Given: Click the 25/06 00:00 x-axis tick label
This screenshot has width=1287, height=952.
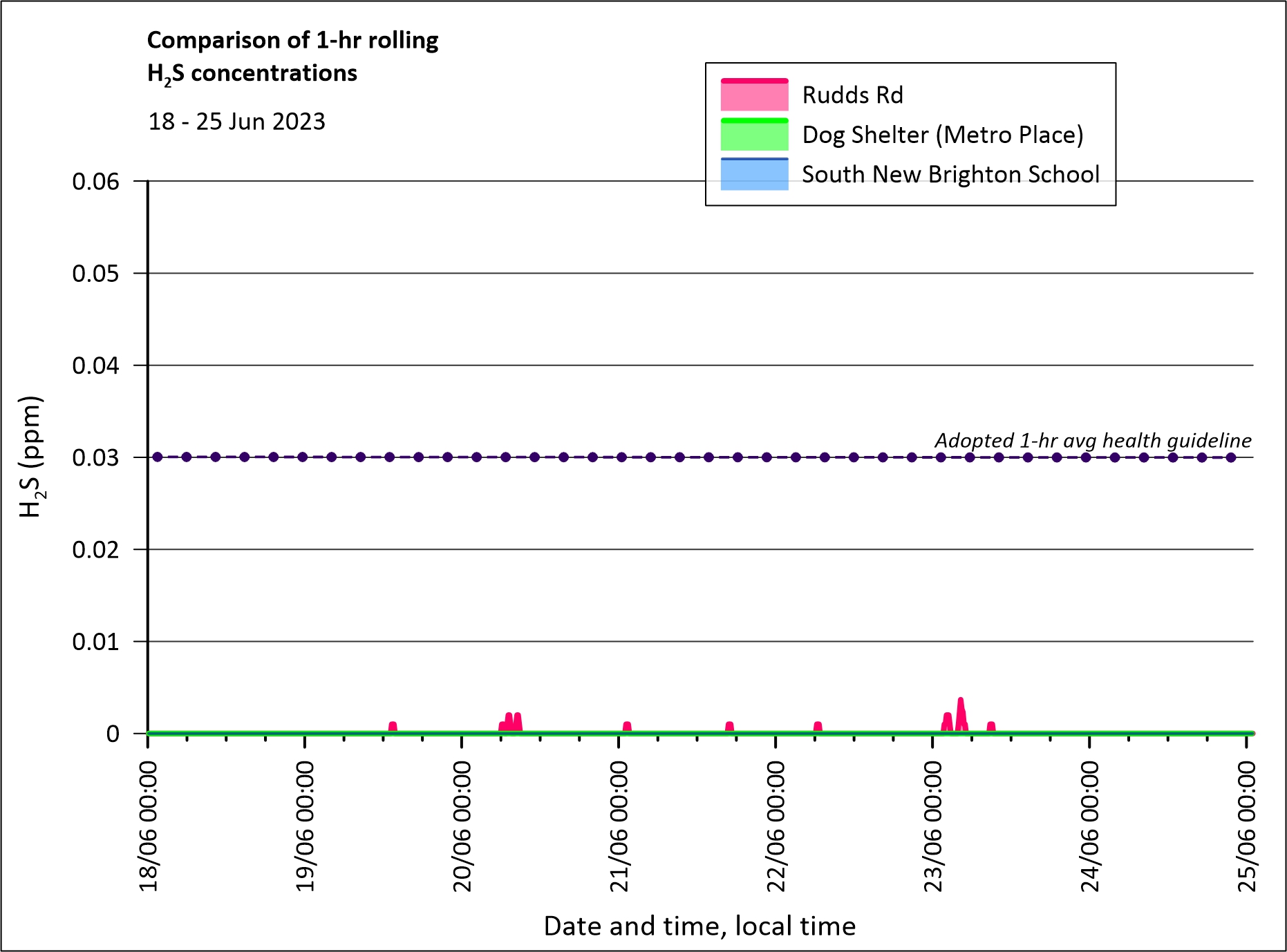Looking at the screenshot, I should pos(1246,826).
